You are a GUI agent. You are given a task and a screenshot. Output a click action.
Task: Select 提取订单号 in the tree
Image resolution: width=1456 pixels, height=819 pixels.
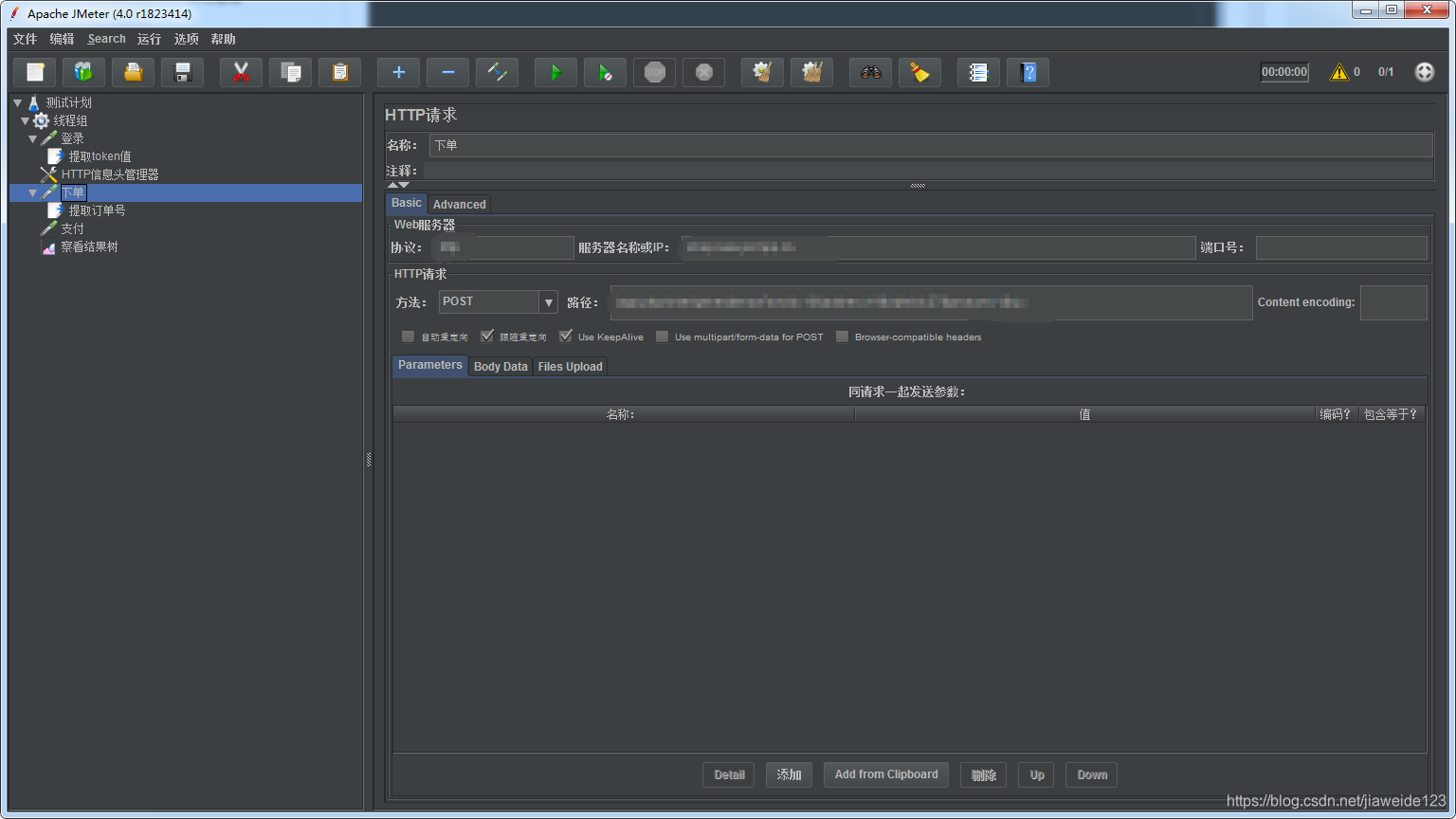point(97,210)
